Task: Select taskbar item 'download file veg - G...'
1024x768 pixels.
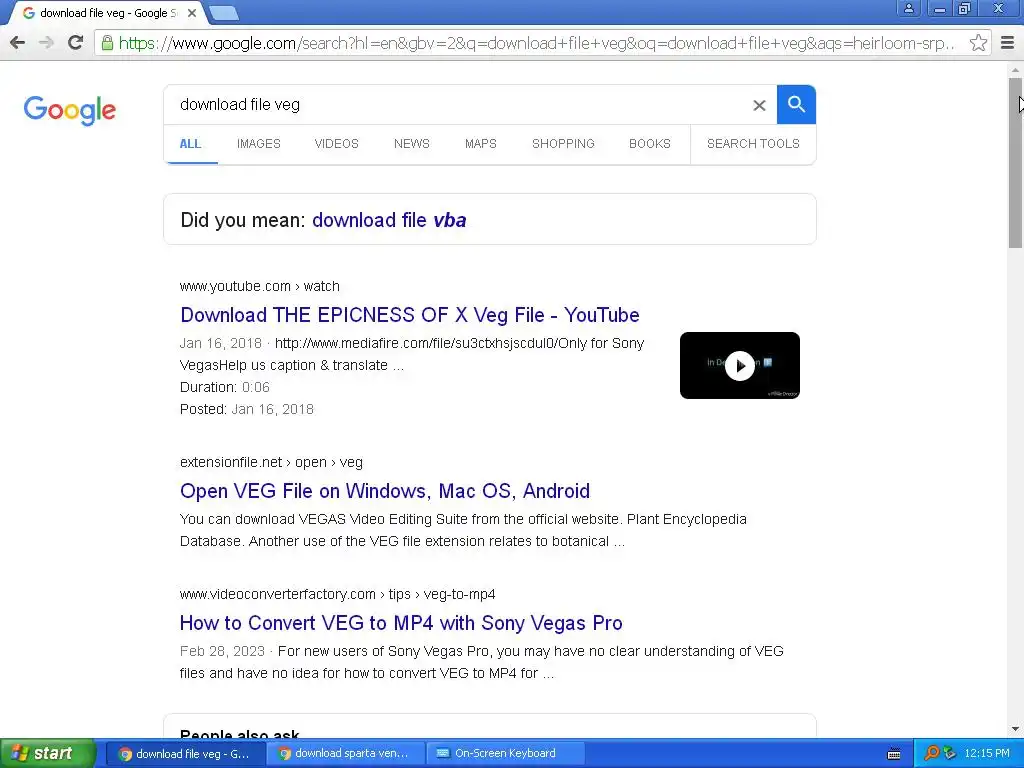Action: coord(185,754)
